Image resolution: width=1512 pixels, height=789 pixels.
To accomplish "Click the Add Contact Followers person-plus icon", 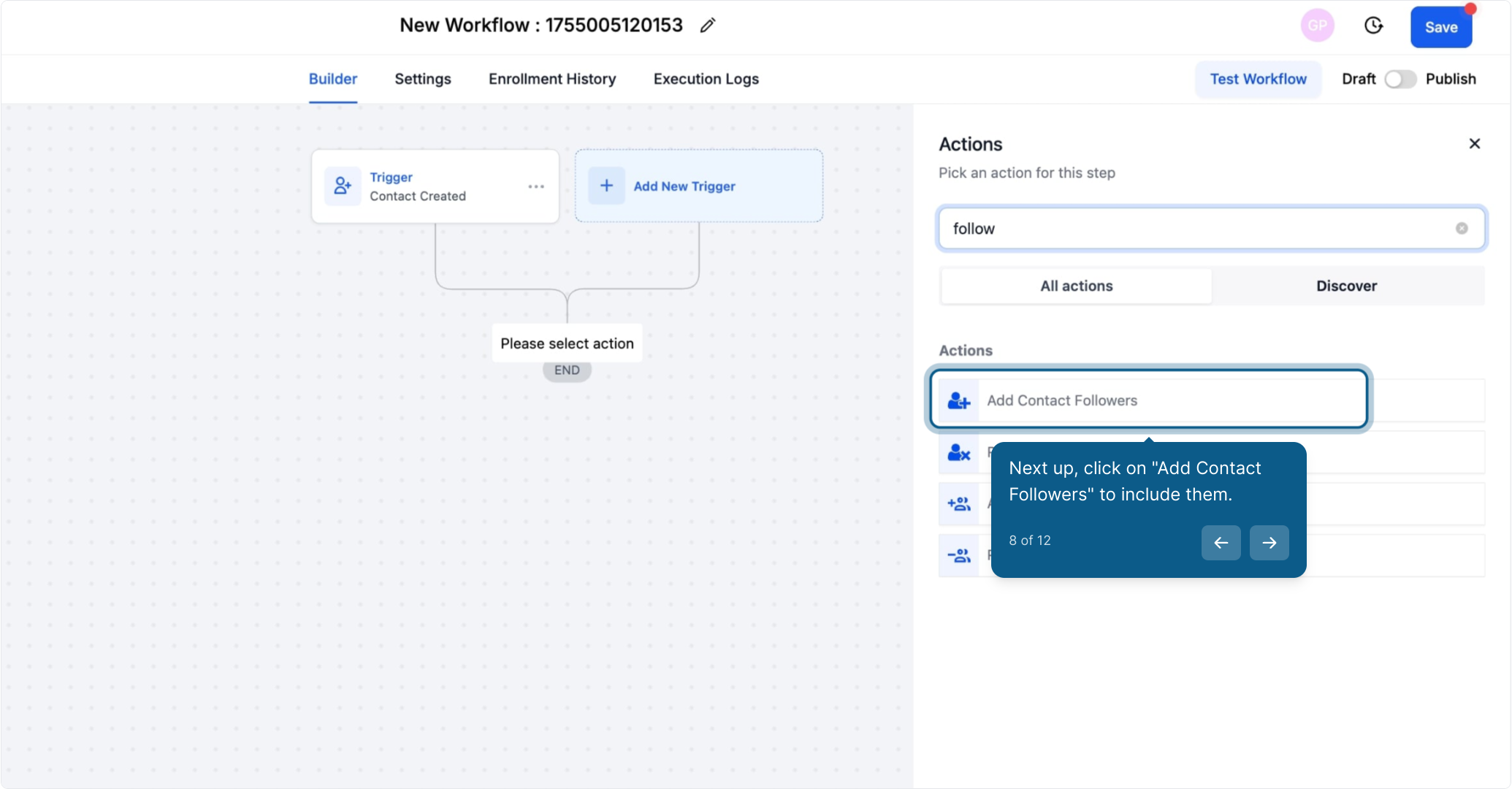I will [958, 400].
